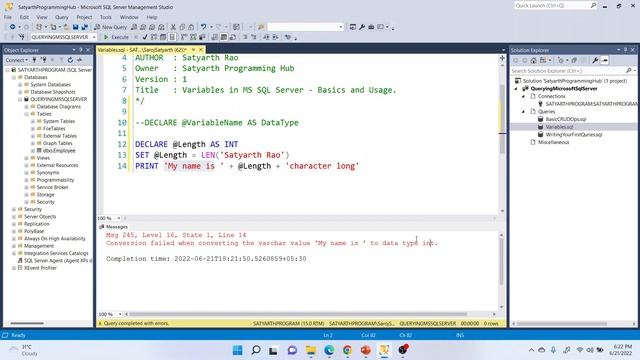Click Connect Object Explorer plug icon
Screen dimensions: 640x360
(x=35, y=60)
